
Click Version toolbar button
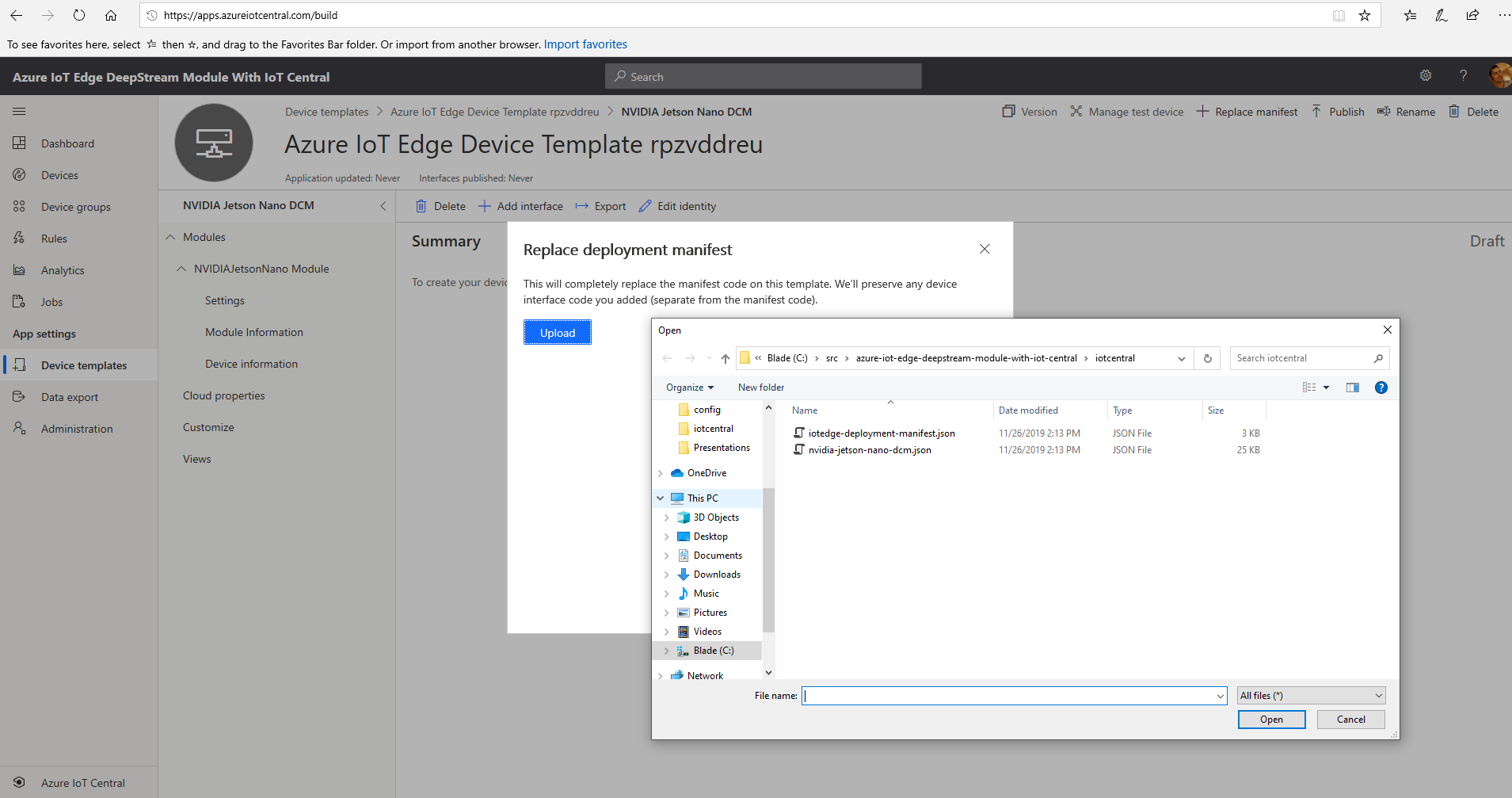click(x=1030, y=112)
